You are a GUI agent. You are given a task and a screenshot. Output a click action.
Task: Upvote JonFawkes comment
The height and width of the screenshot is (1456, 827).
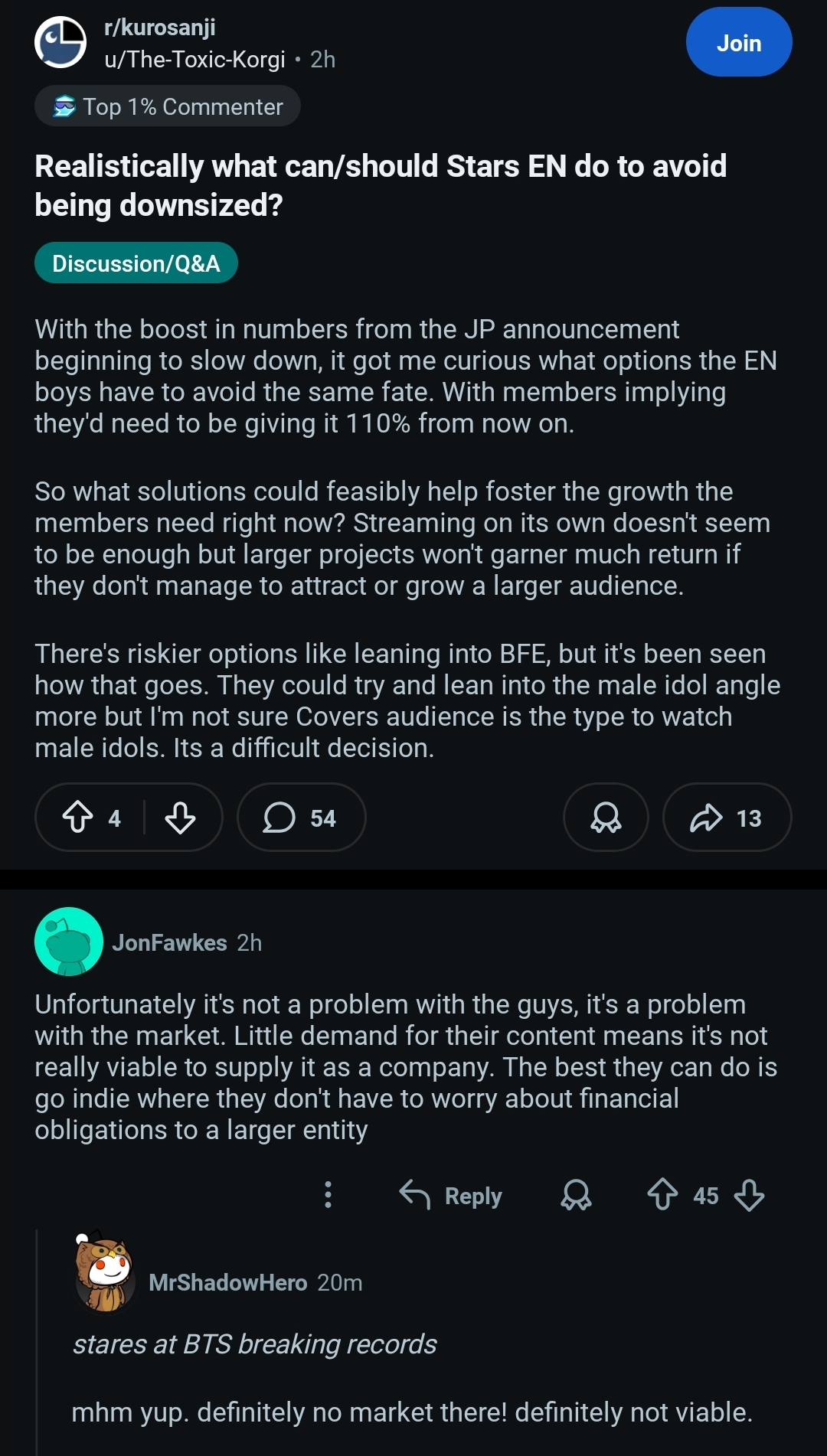click(x=662, y=1195)
